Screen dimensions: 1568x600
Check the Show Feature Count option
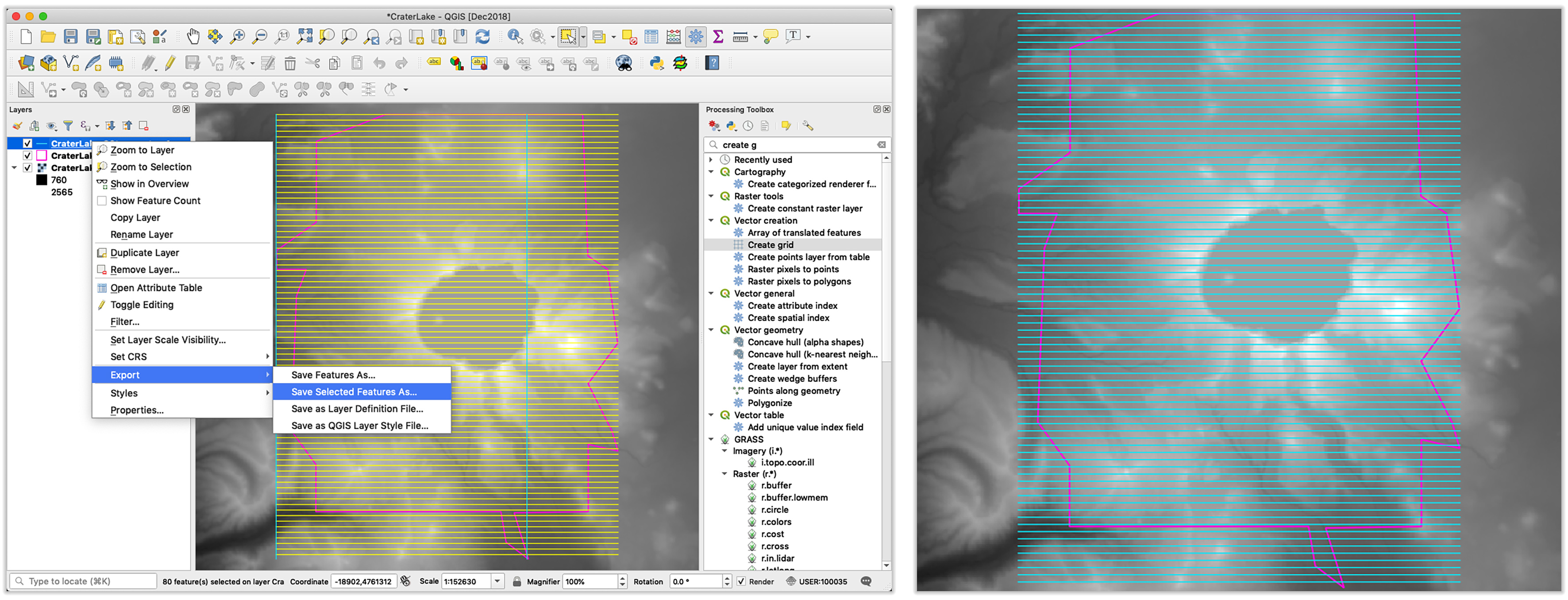coord(102,201)
